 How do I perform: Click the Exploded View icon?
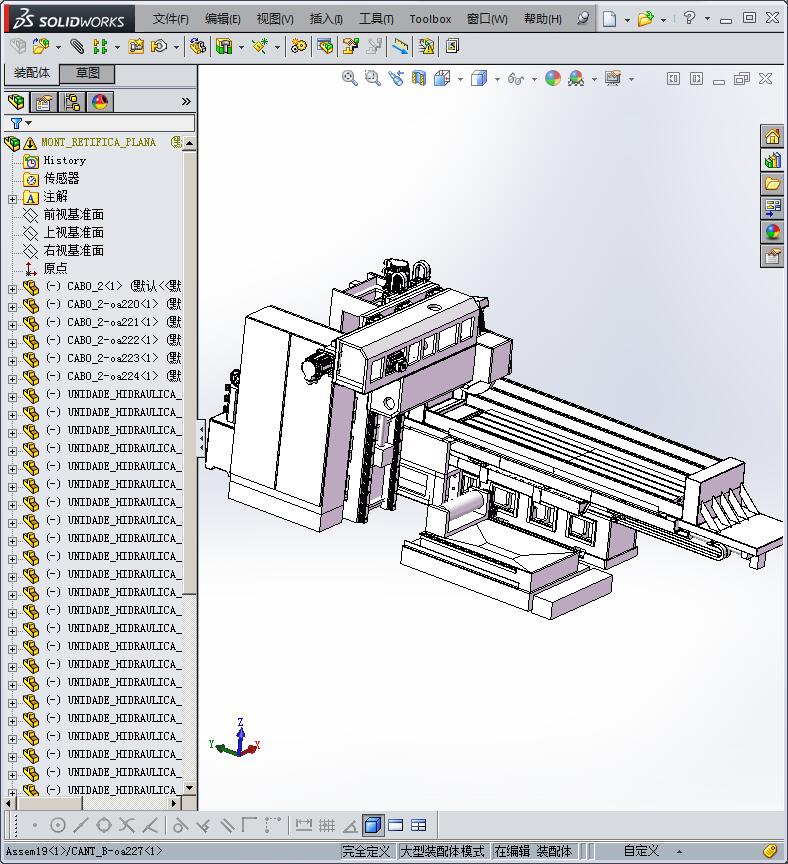click(x=350, y=46)
